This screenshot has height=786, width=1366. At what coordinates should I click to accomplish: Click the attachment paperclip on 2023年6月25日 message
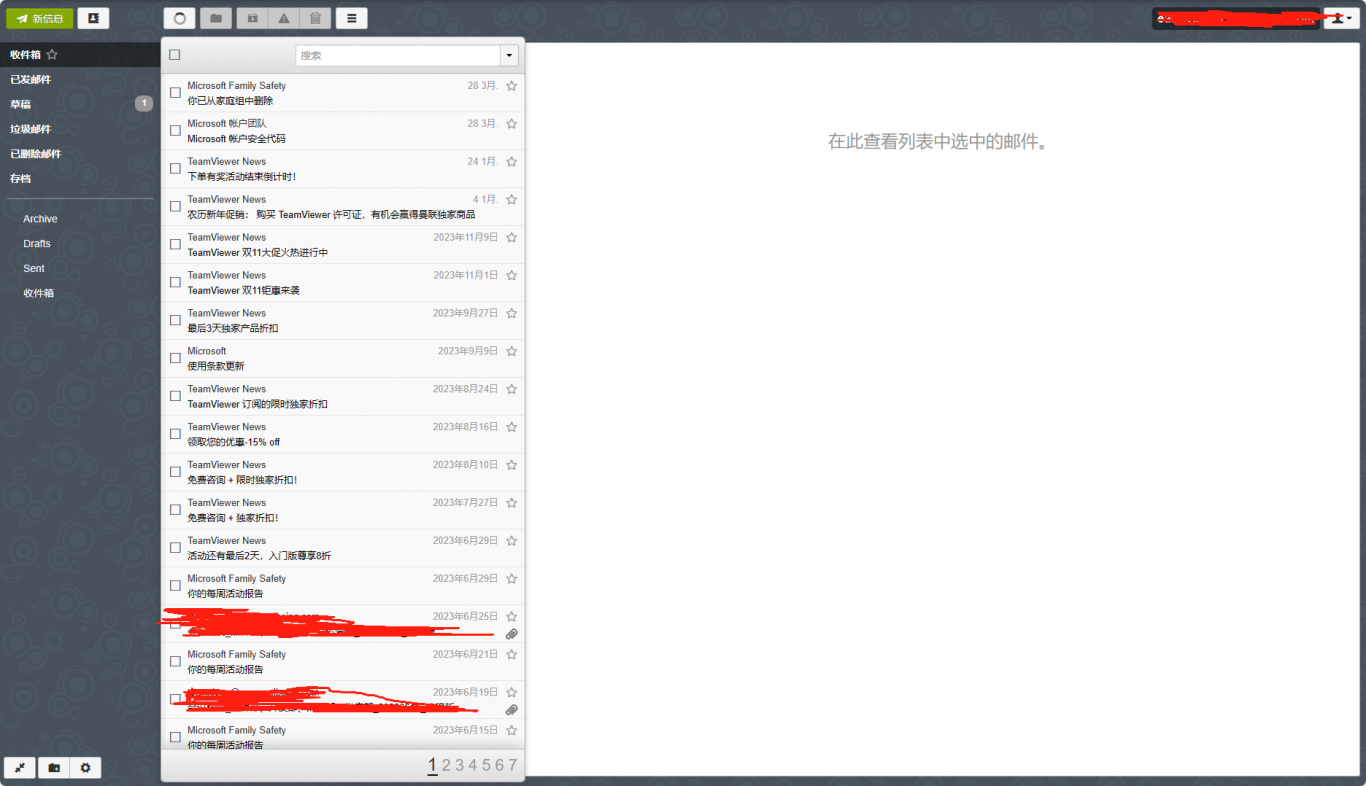(x=511, y=634)
